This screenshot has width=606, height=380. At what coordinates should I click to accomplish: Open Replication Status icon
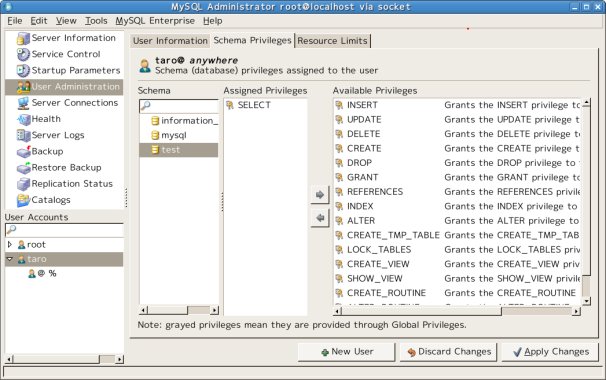pyautogui.click(x=23, y=184)
